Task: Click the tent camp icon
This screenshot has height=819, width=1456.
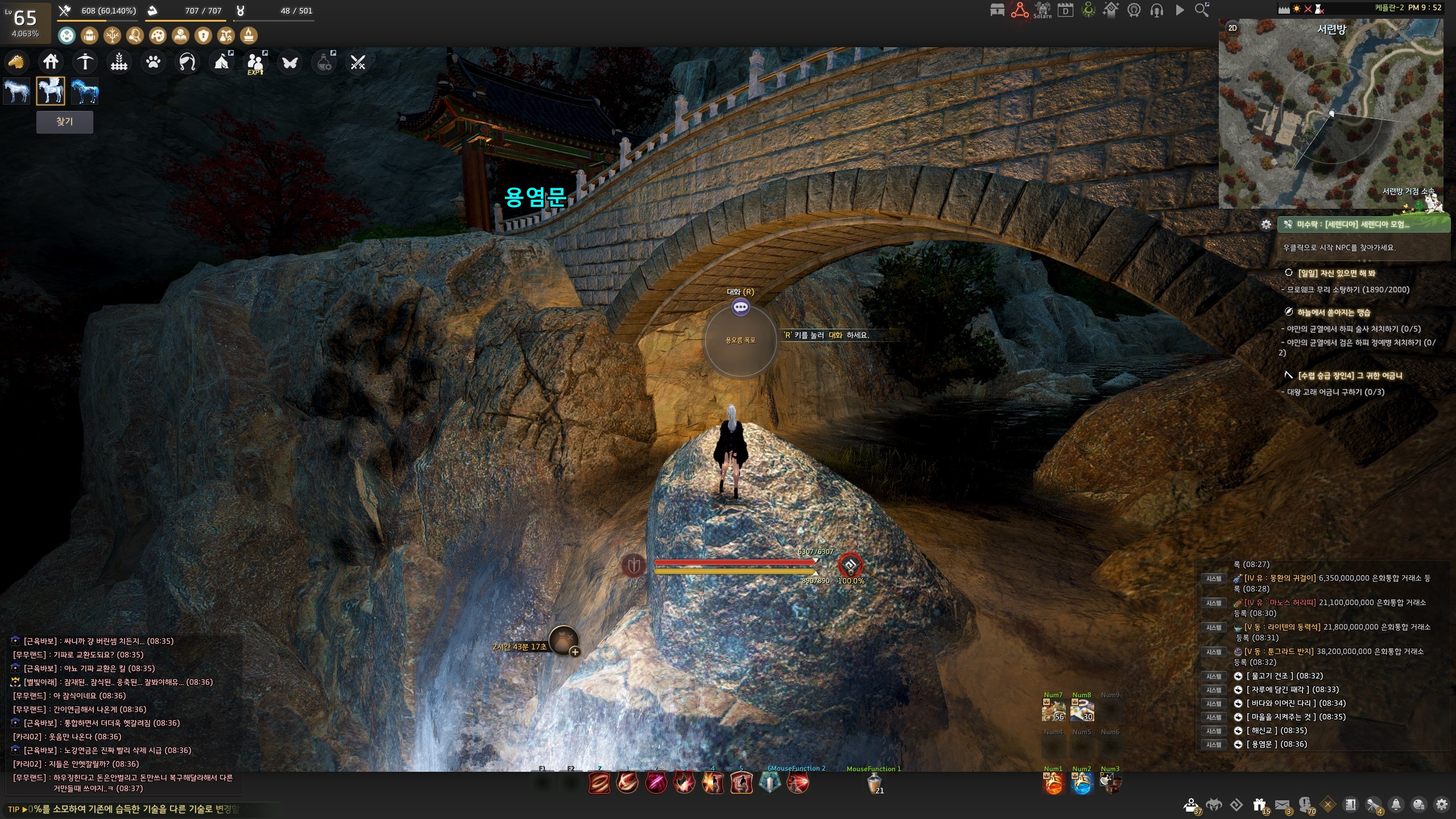Action: [222, 61]
